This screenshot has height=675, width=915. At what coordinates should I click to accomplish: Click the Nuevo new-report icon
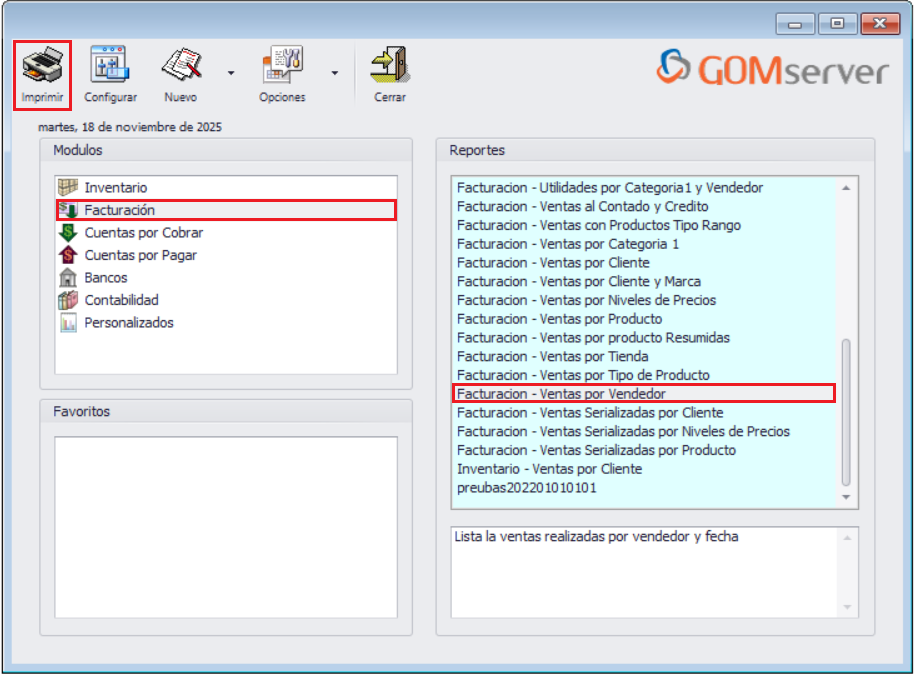(181, 62)
